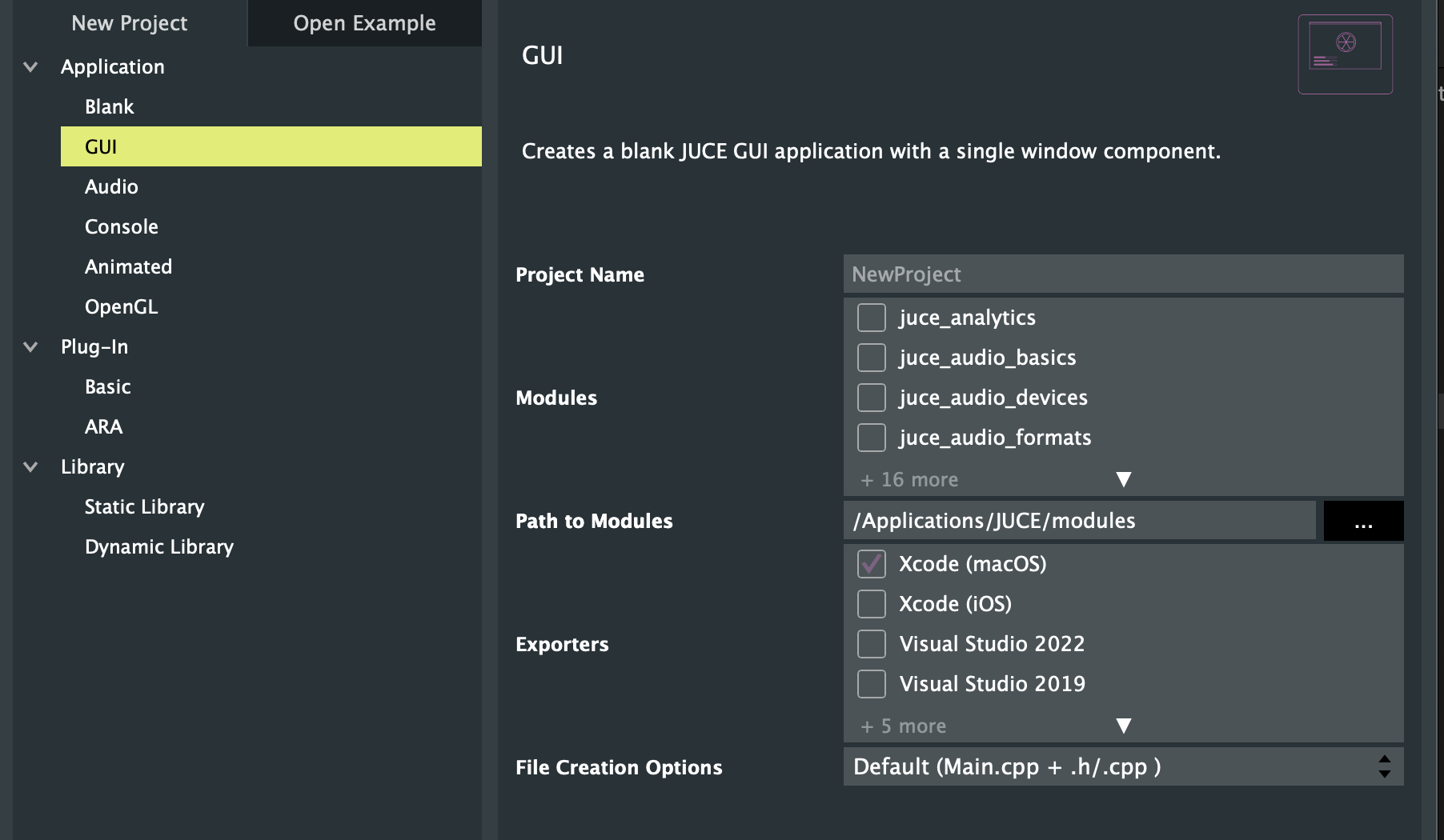Click the Project Name text field
Image resolution: width=1444 pixels, height=840 pixels.
click(1122, 274)
